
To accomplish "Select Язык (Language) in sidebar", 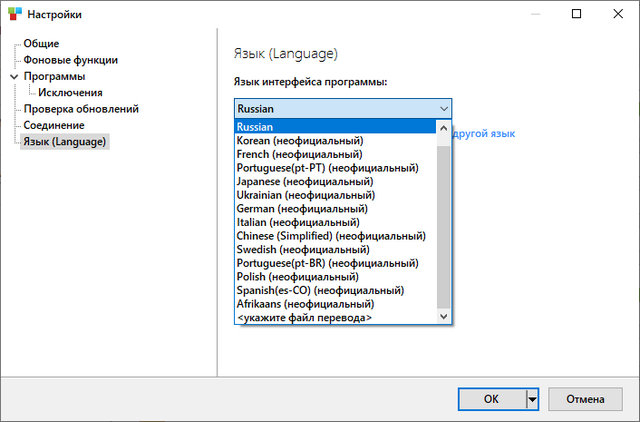I will tap(65, 142).
